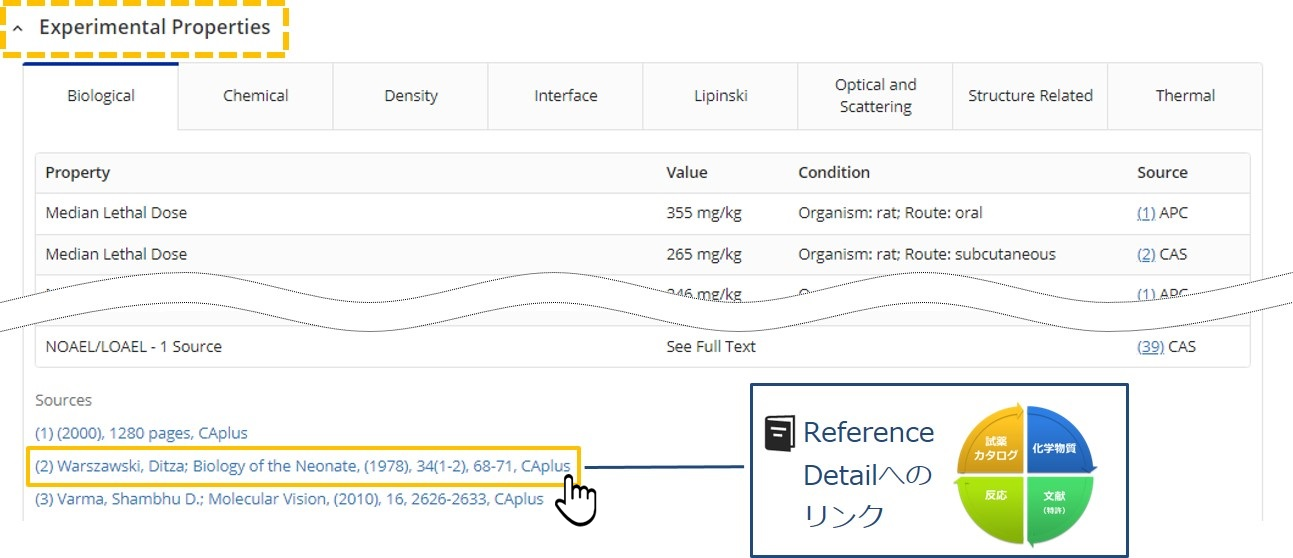
Task: Click the Reference Detail book icon
Action: (x=779, y=434)
